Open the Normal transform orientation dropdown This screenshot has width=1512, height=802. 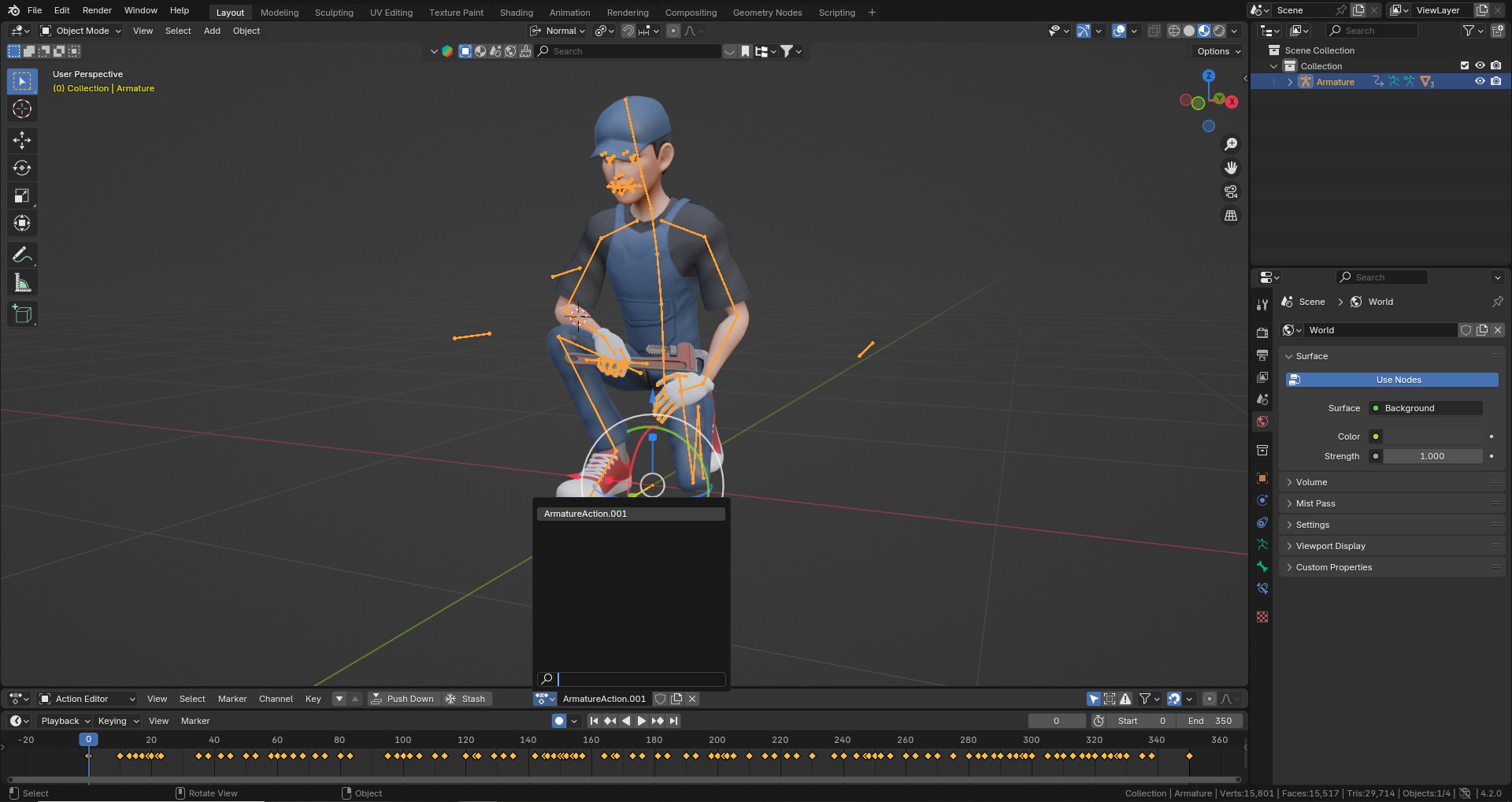tap(558, 31)
